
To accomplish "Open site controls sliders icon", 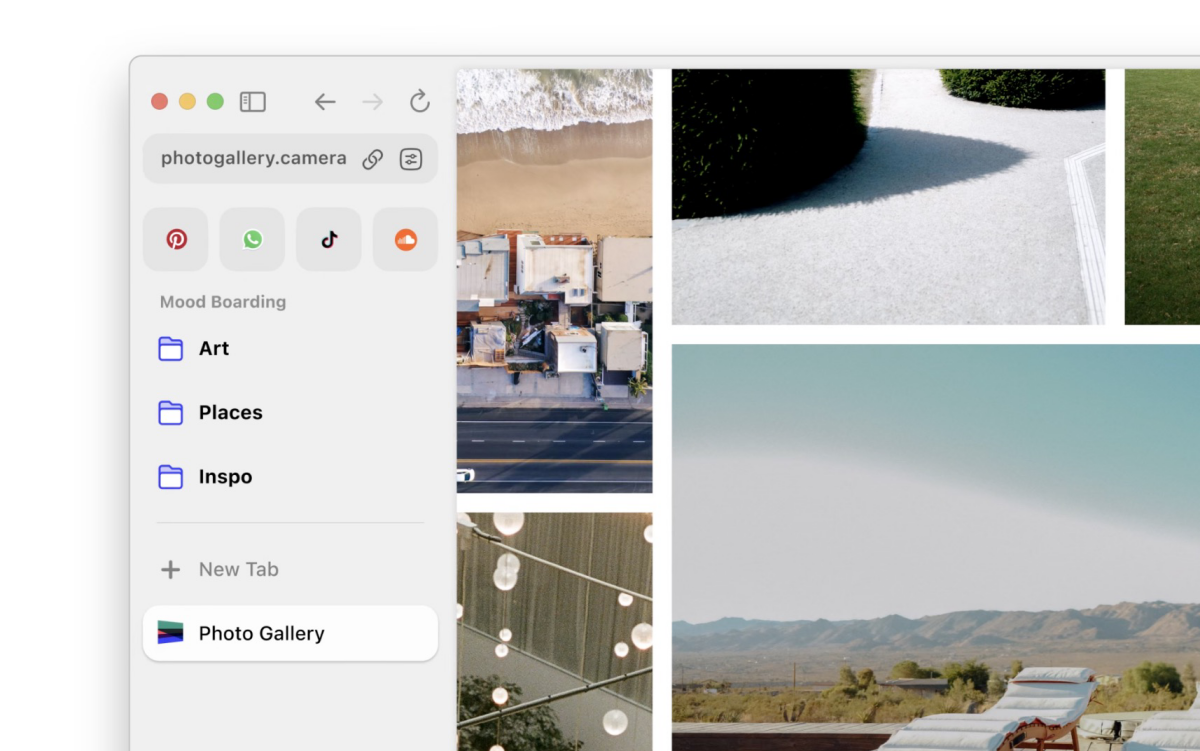I will (411, 159).
